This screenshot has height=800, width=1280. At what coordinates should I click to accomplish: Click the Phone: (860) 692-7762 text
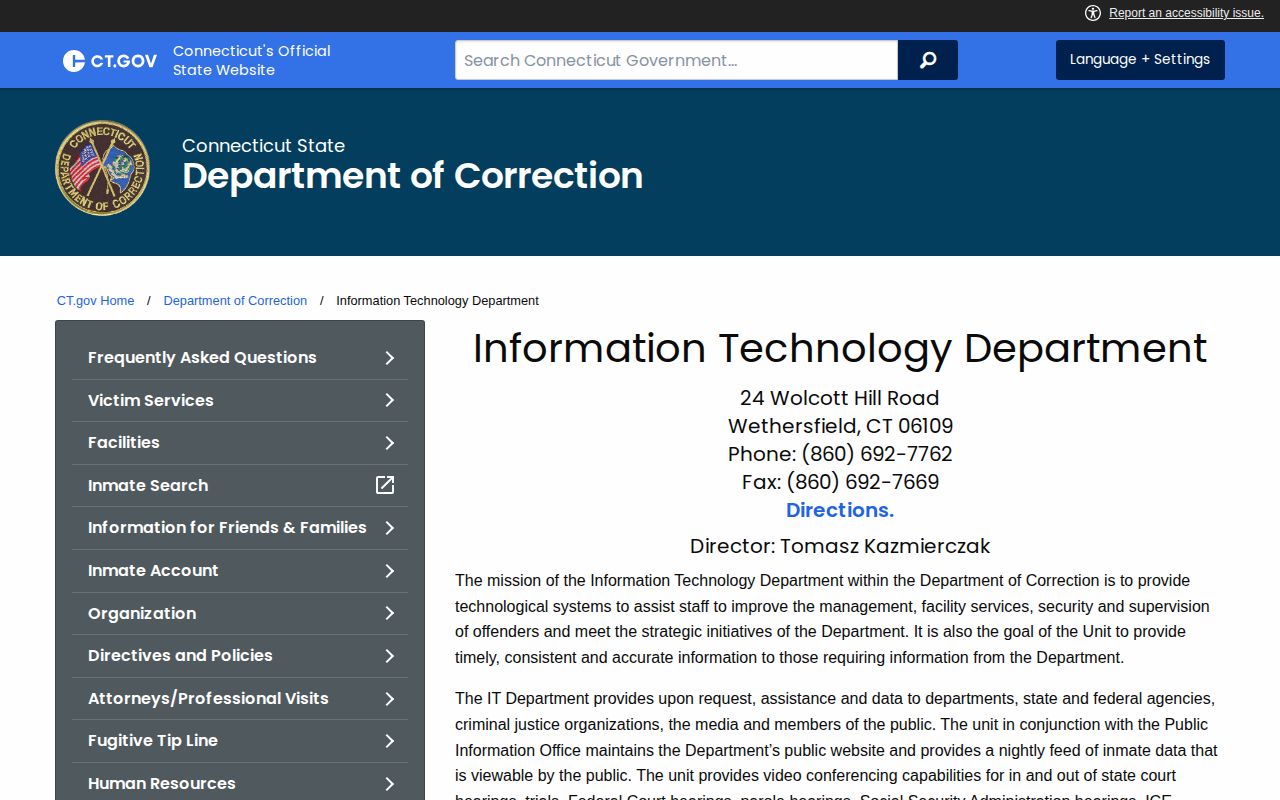click(x=840, y=454)
